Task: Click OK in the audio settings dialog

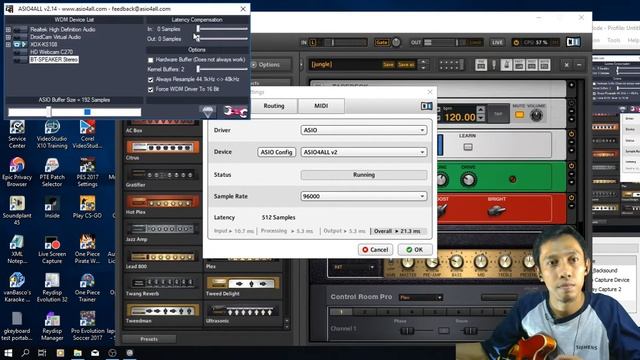Action: click(x=414, y=249)
